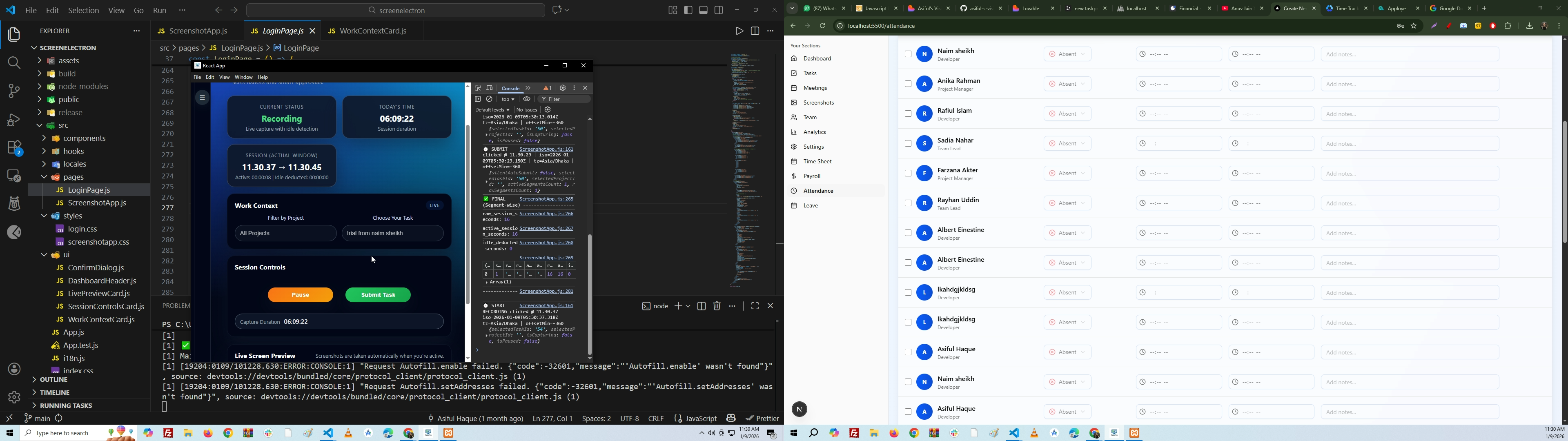
Task: Tick the checkbox next to Rayhan Uddin
Action: coord(908,203)
